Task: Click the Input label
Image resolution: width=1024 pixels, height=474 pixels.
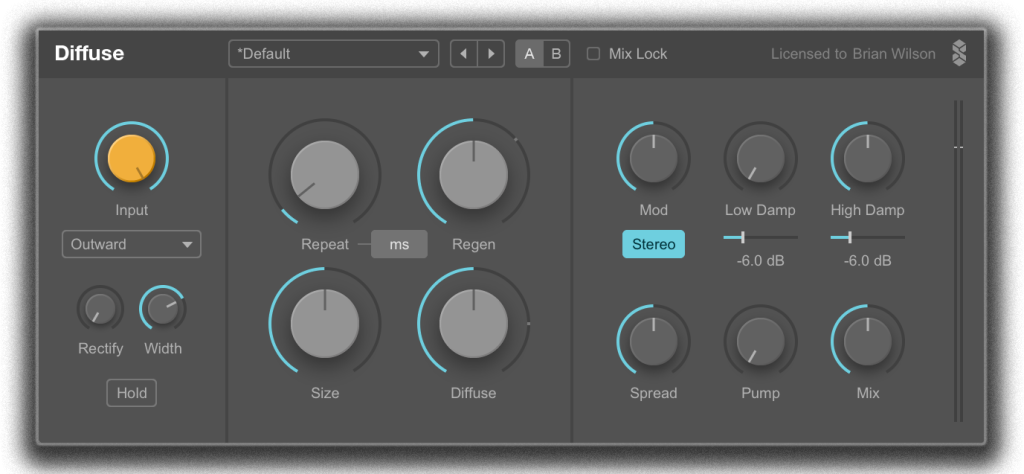Action: tap(131, 210)
